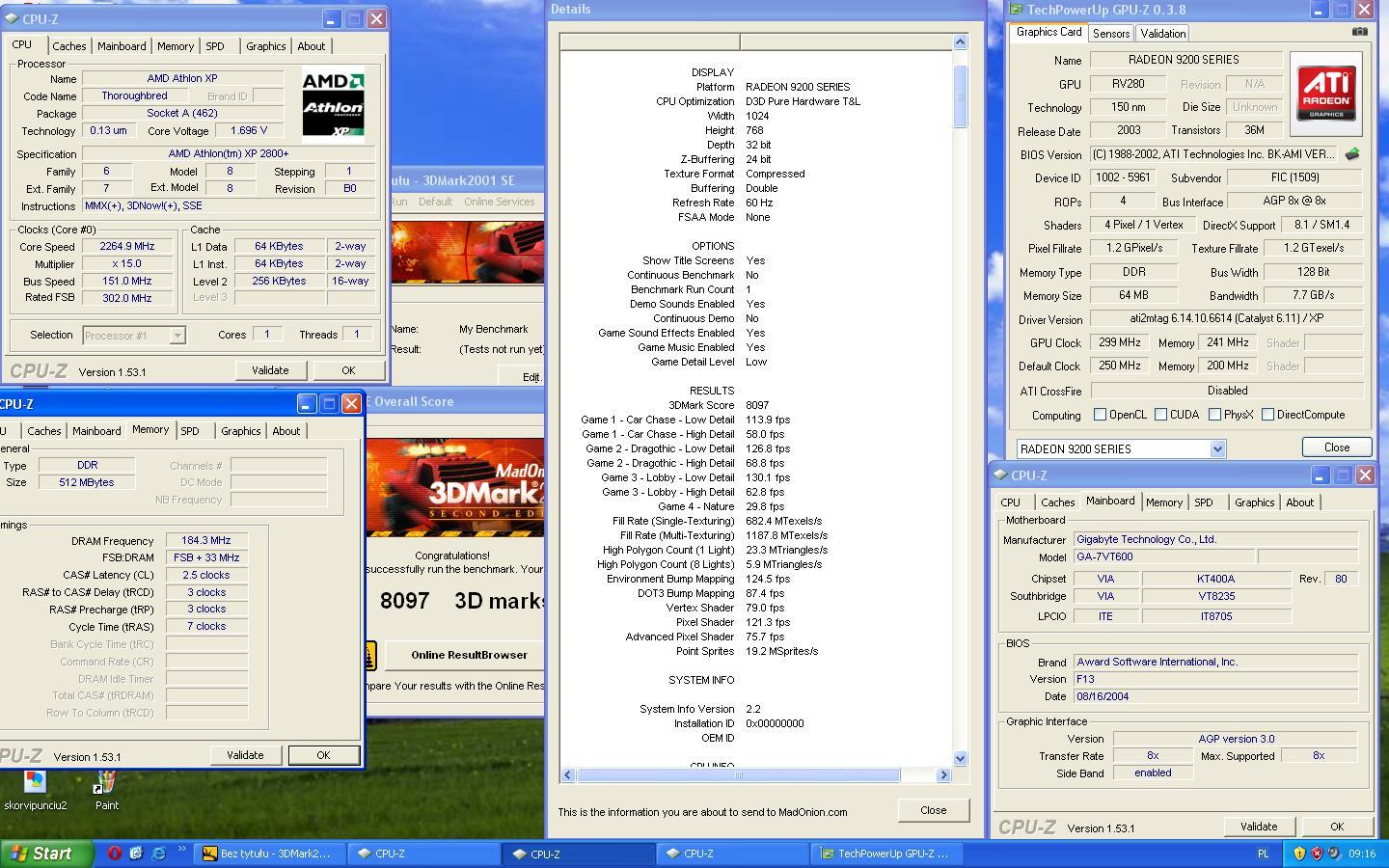
Task: Minimize the GPU-Z window
Action: [x=1319, y=10]
